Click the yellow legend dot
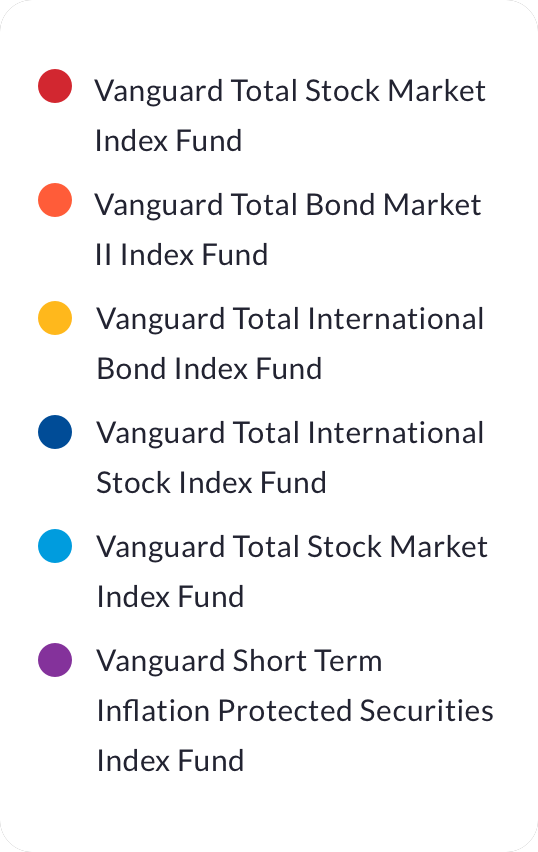The width and height of the screenshot is (538, 852). coord(55,318)
